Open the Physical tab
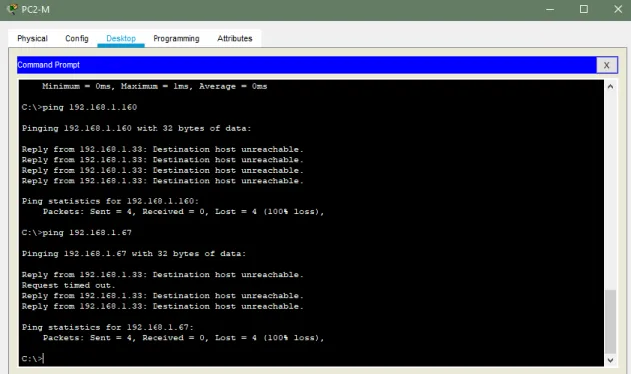Image resolution: width=631 pixels, height=374 pixels. pyautogui.click(x=32, y=39)
